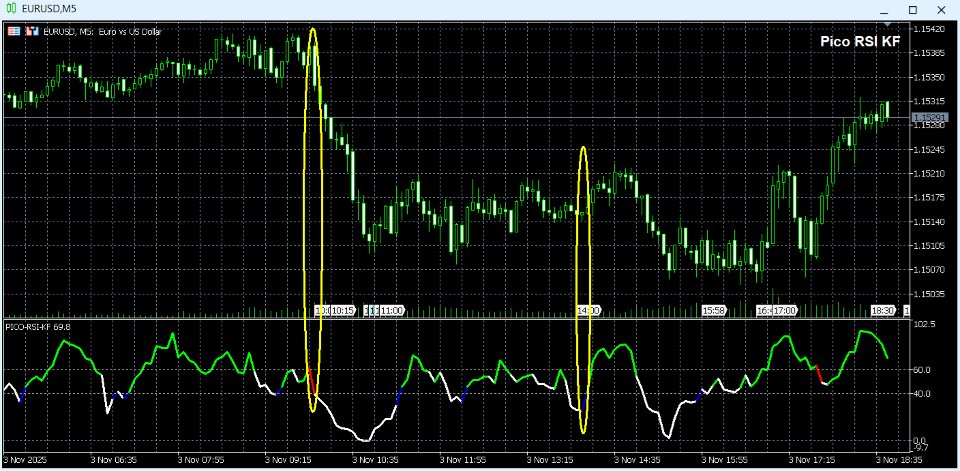Image resolution: width=960 pixels, height=471 pixels.
Task: Click the '3 Nov 17:15' time axis label
Action: click(814, 459)
